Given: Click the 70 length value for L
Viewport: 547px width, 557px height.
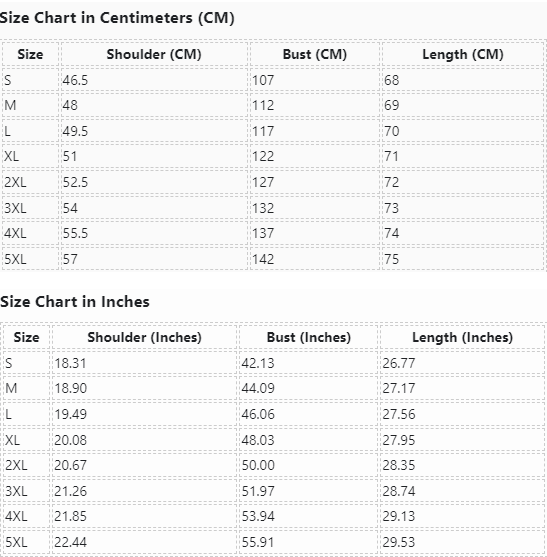Looking at the screenshot, I should coord(391,131).
